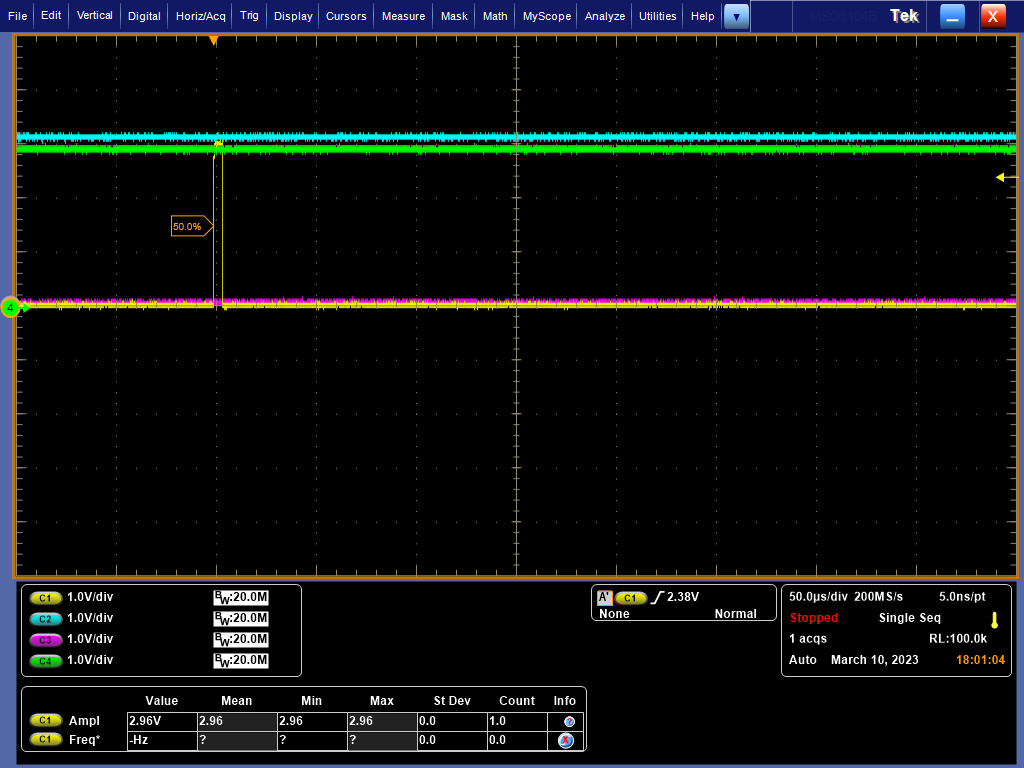Open the Cursors menu

tap(346, 16)
